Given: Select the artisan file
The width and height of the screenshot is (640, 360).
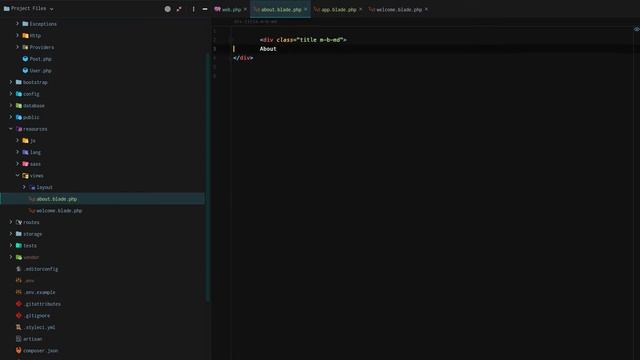Looking at the screenshot, I should [x=103, y=339].
